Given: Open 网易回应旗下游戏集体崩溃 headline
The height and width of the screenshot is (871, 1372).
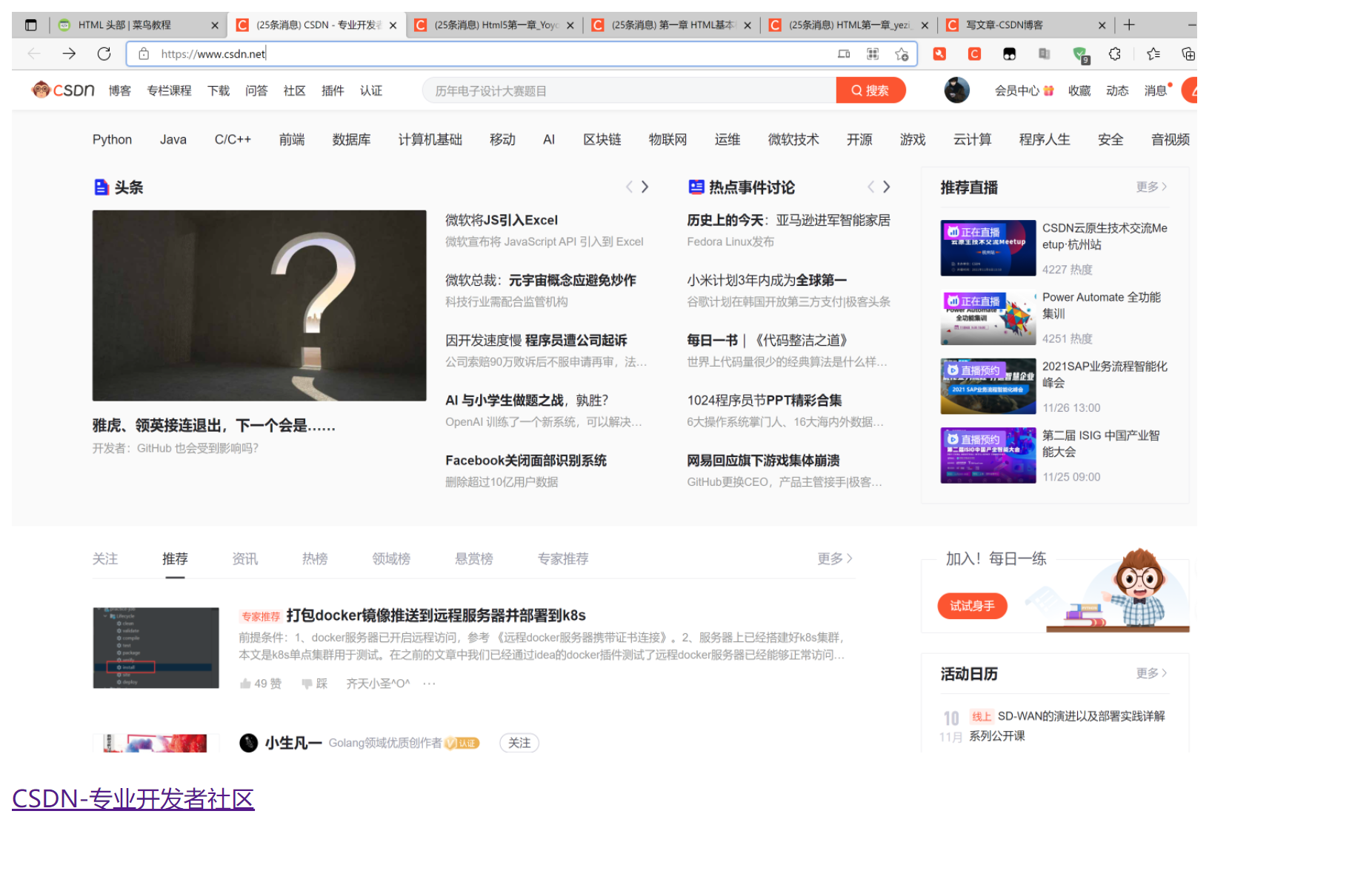Looking at the screenshot, I should (x=763, y=460).
